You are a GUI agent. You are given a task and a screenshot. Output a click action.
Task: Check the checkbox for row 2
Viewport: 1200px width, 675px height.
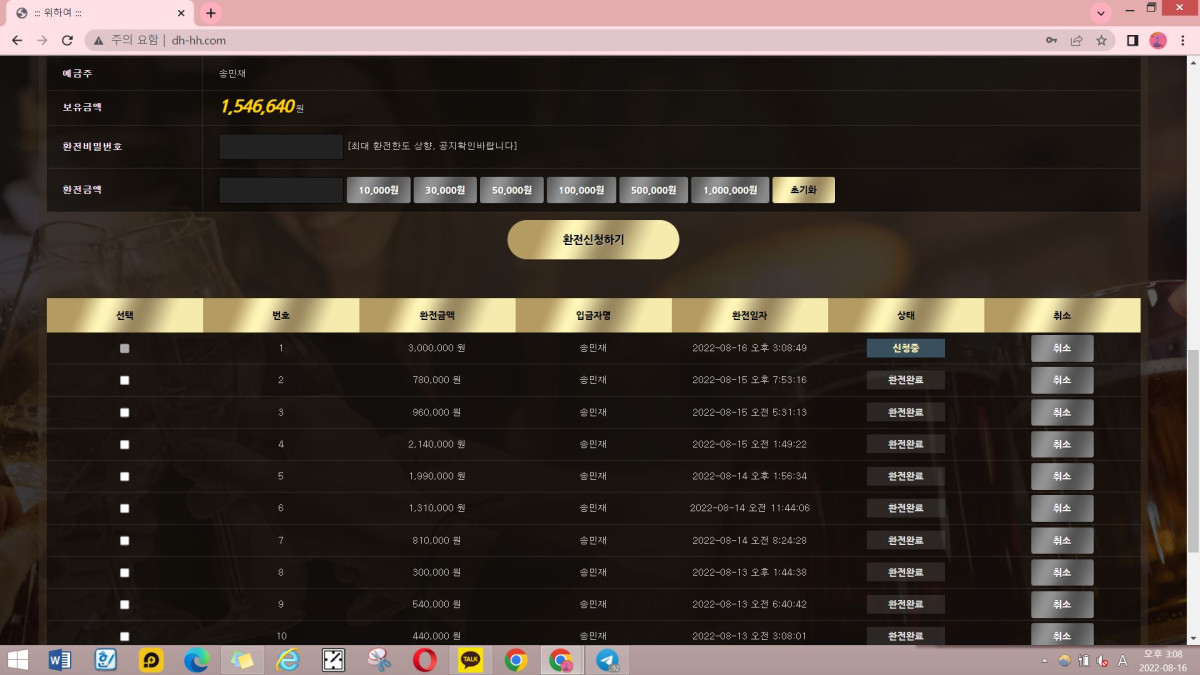pyautogui.click(x=125, y=380)
